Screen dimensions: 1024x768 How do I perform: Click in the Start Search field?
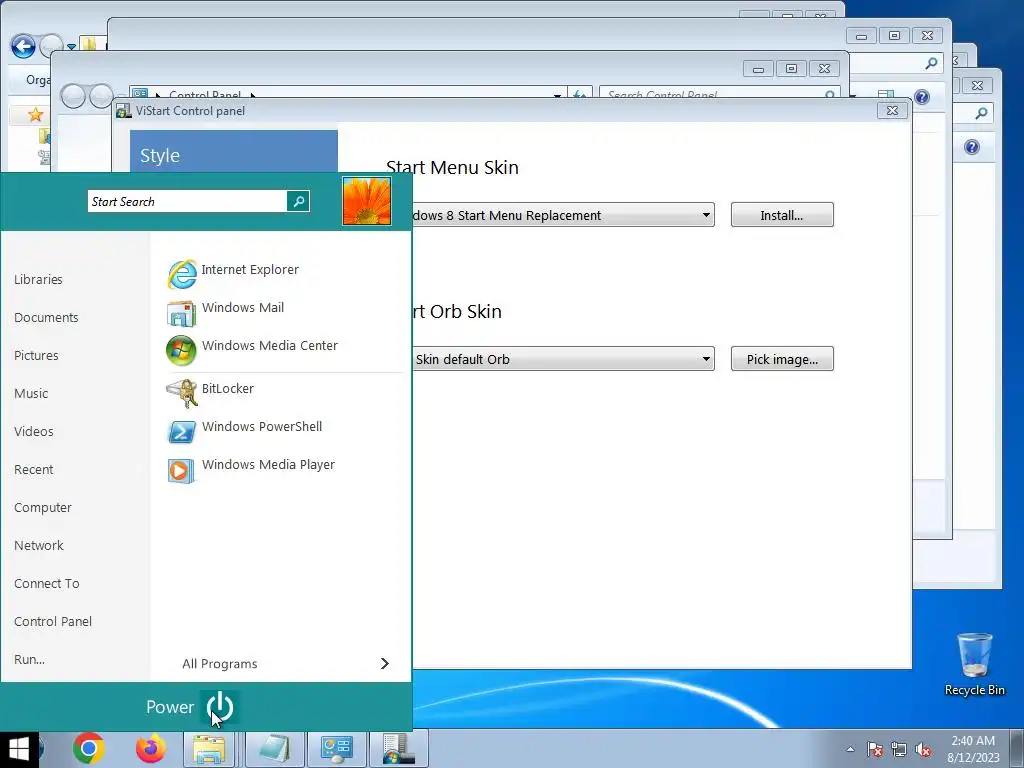coord(187,201)
